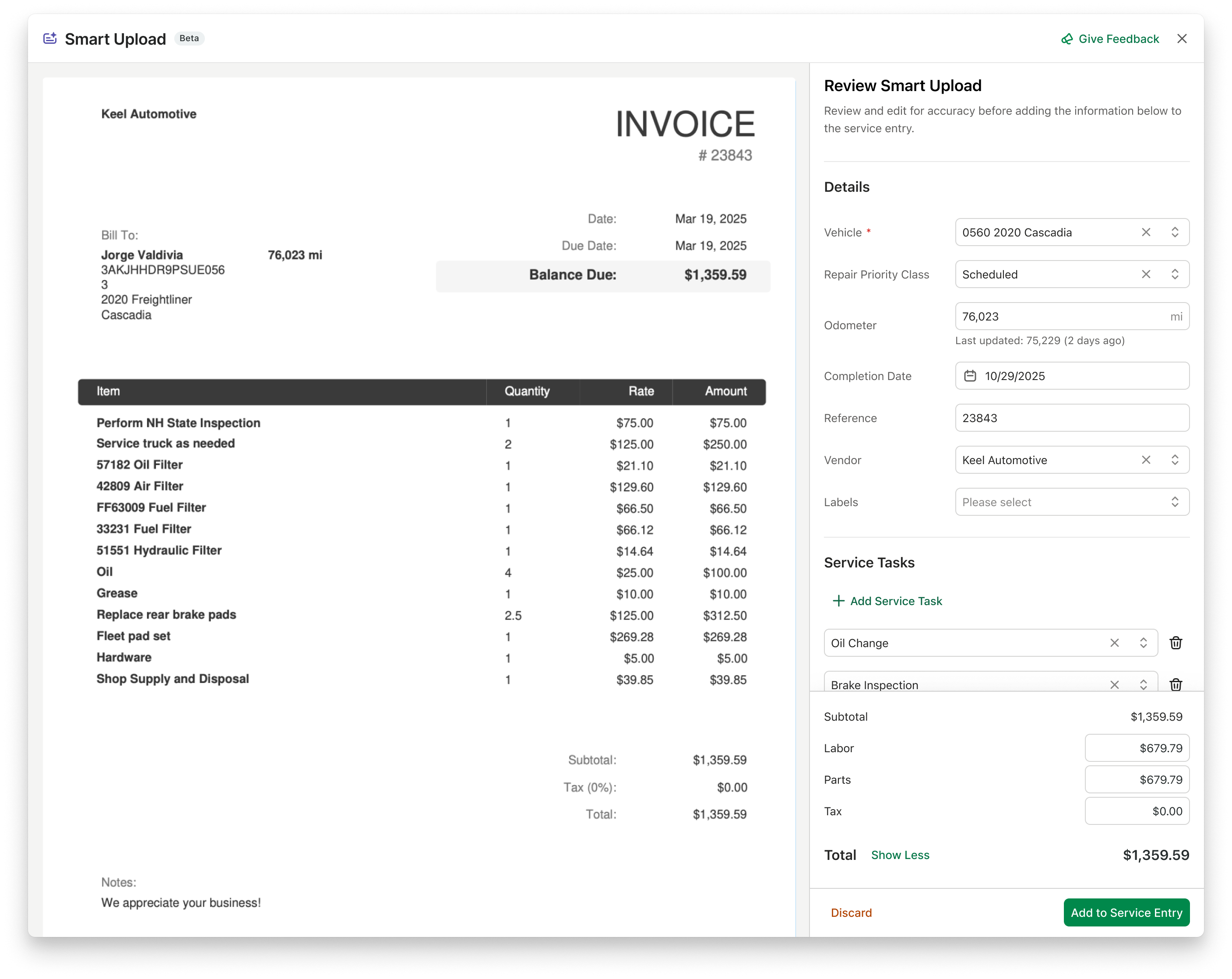The height and width of the screenshot is (979, 1232).
Task: Click the invoice Total $1,359.59 value
Action: tap(719, 814)
